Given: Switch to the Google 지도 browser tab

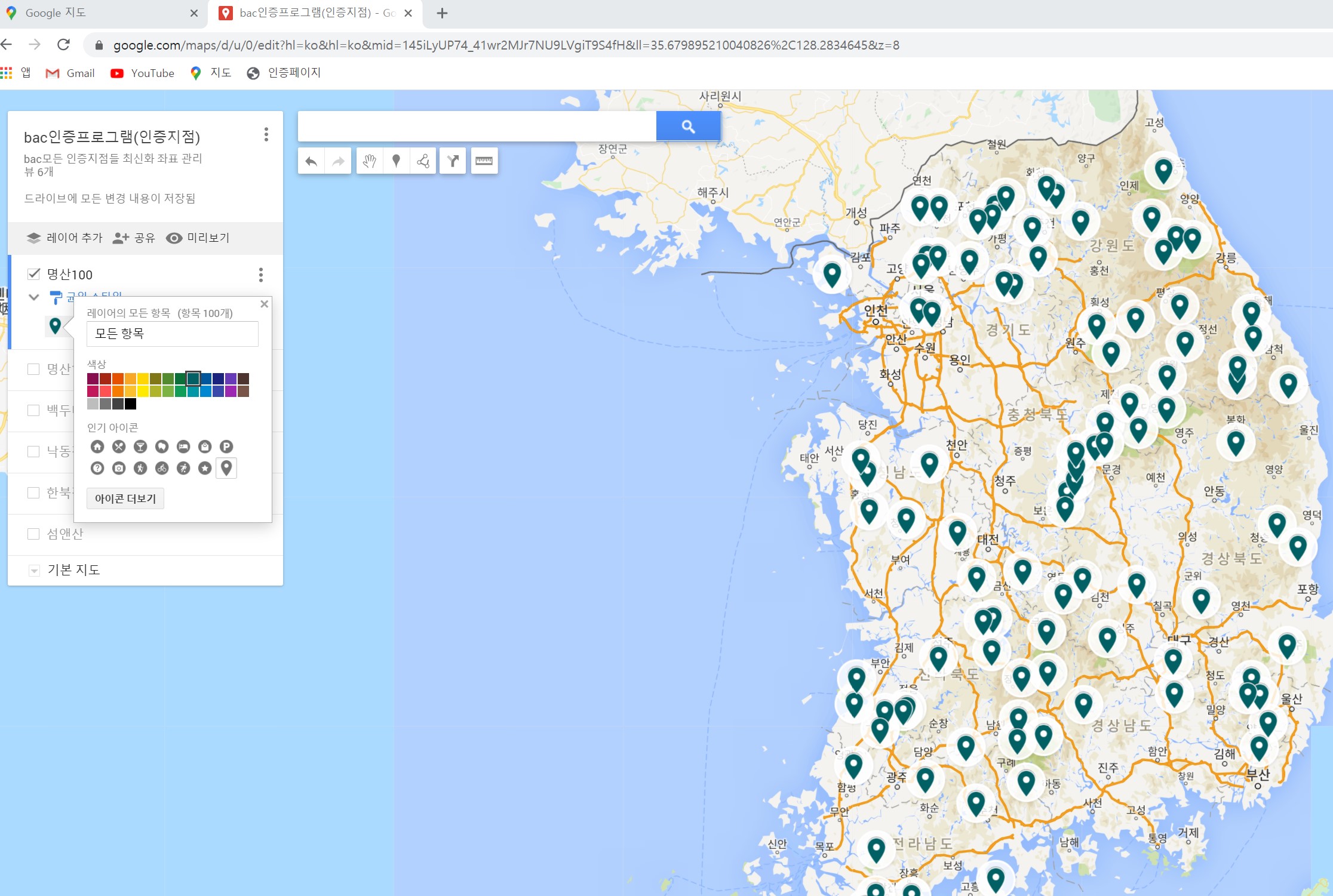Looking at the screenshot, I should pos(56,13).
